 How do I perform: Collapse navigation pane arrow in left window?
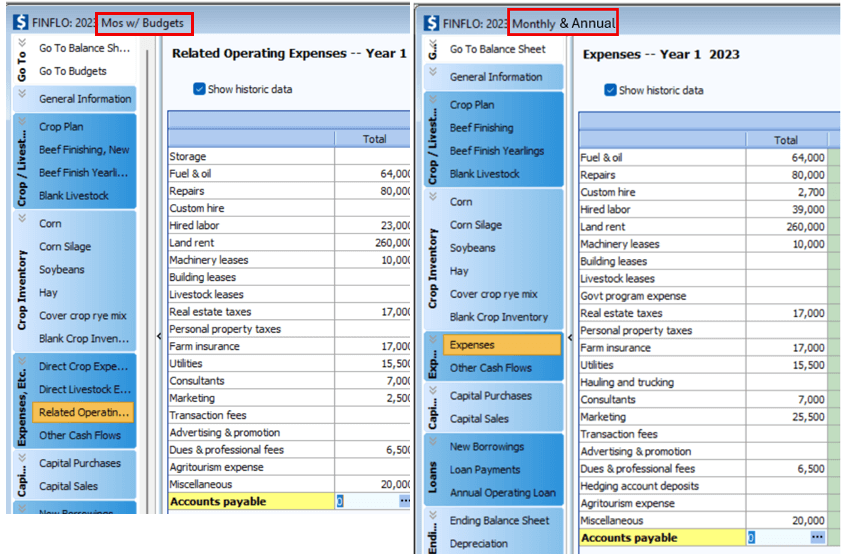click(x=159, y=336)
